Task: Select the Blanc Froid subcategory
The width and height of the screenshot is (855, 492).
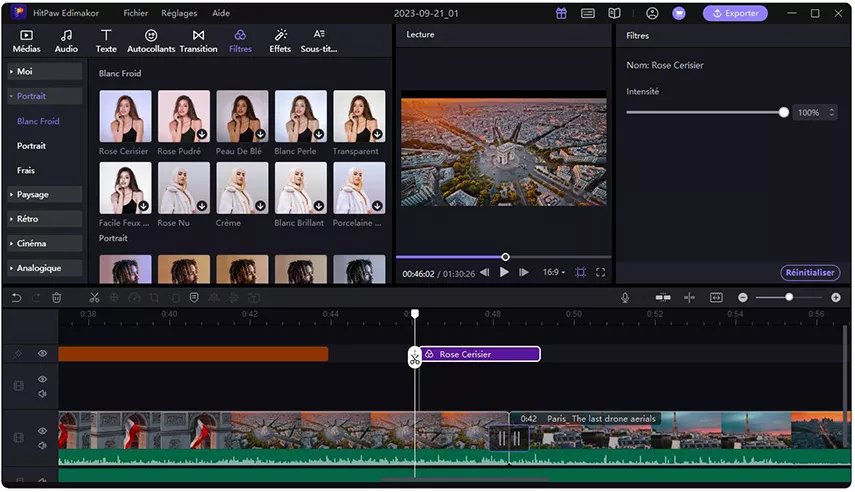Action: pos(38,121)
